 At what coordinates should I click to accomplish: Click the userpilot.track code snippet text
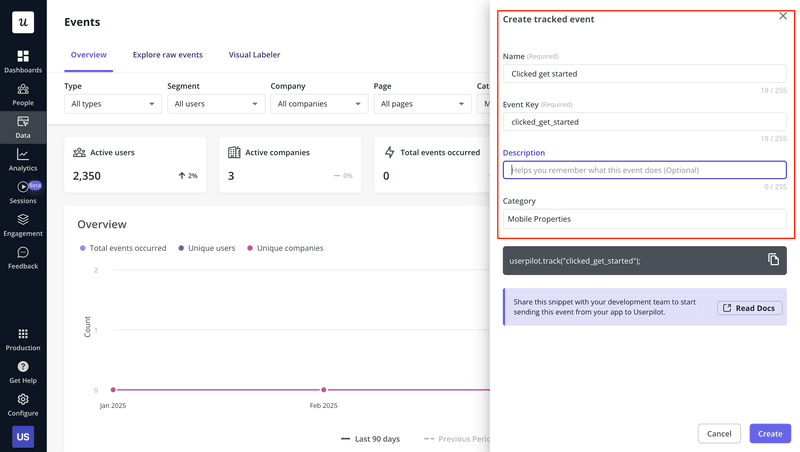[x=574, y=261]
